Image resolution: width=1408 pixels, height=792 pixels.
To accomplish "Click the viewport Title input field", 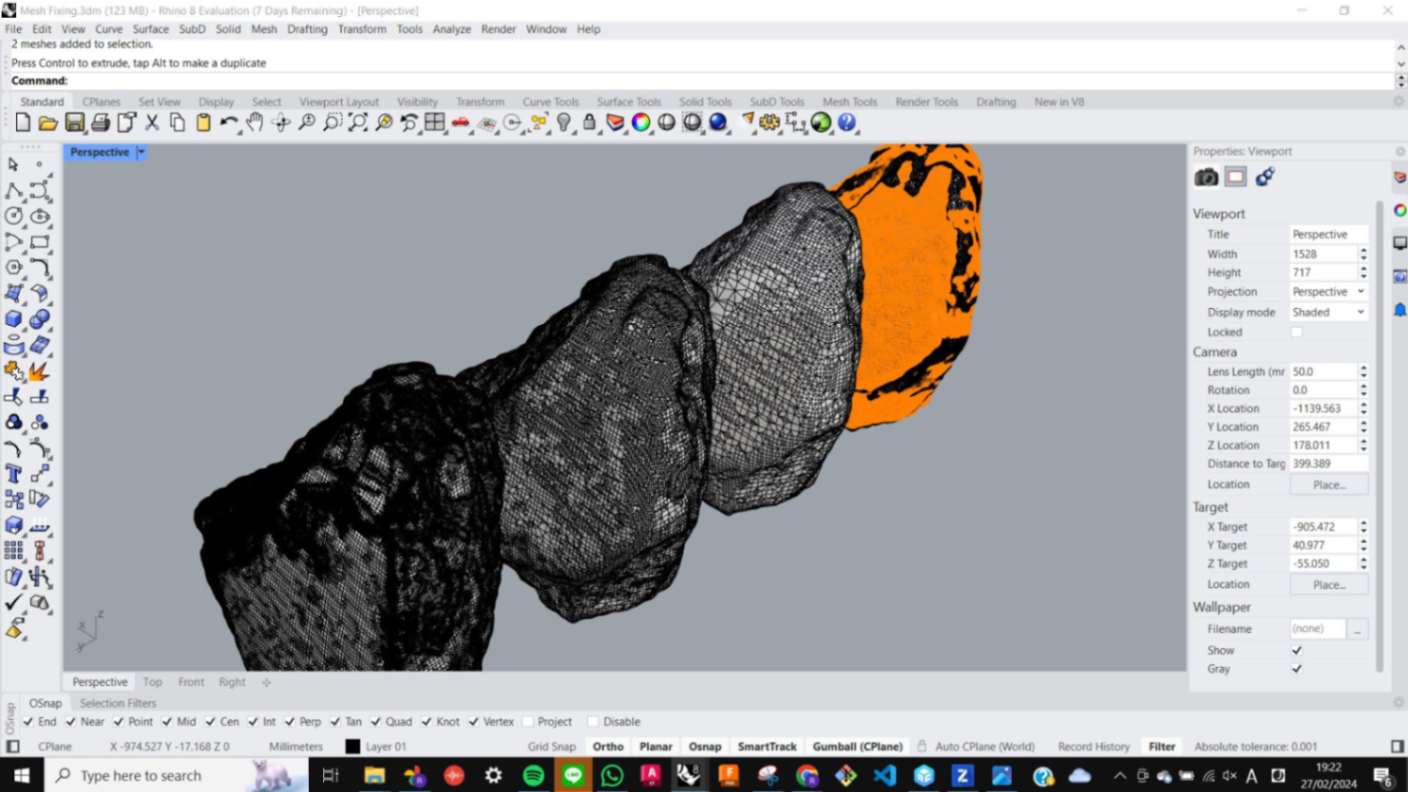I will (1329, 234).
